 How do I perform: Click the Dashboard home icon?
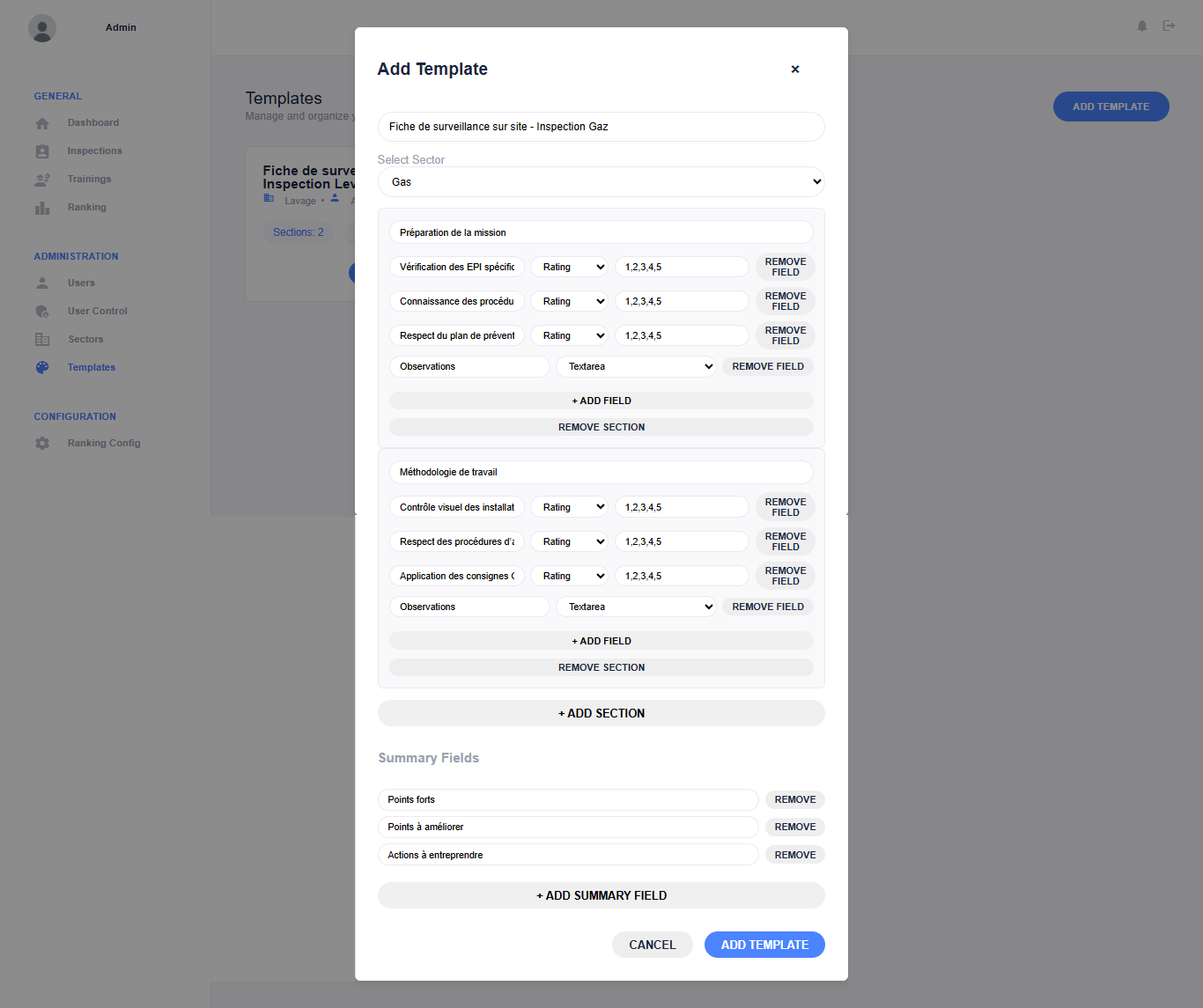[x=42, y=123]
